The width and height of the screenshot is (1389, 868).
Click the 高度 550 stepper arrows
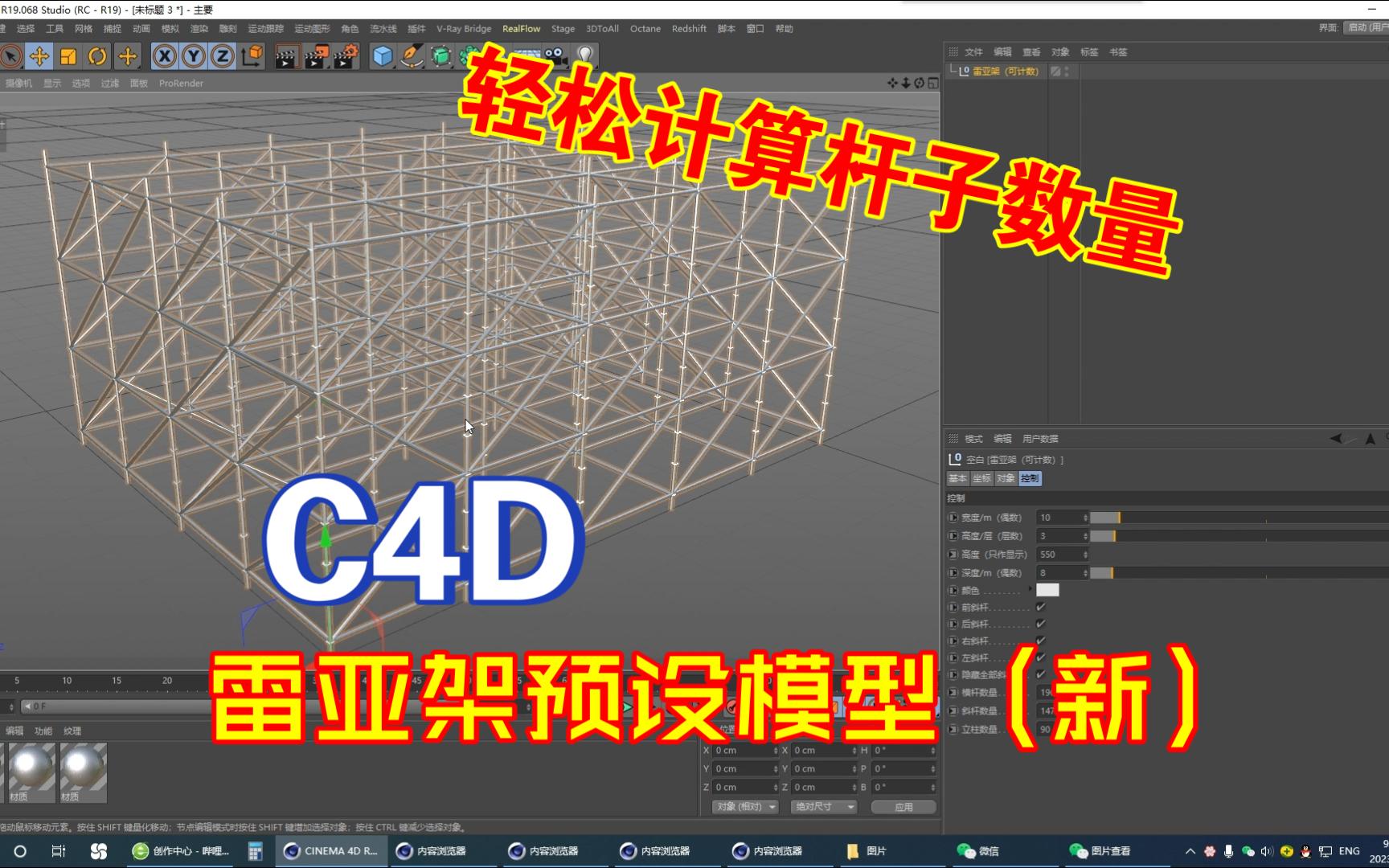point(1085,555)
